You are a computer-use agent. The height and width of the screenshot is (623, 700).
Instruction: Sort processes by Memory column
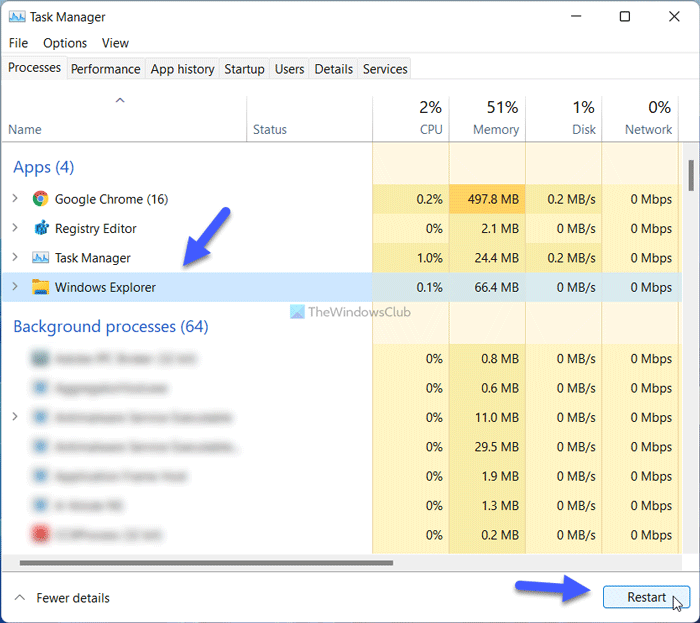click(x=487, y=119)
